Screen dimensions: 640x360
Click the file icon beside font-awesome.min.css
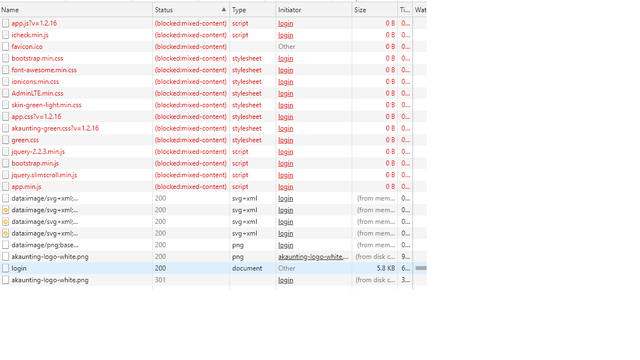[x=5, y=70]
